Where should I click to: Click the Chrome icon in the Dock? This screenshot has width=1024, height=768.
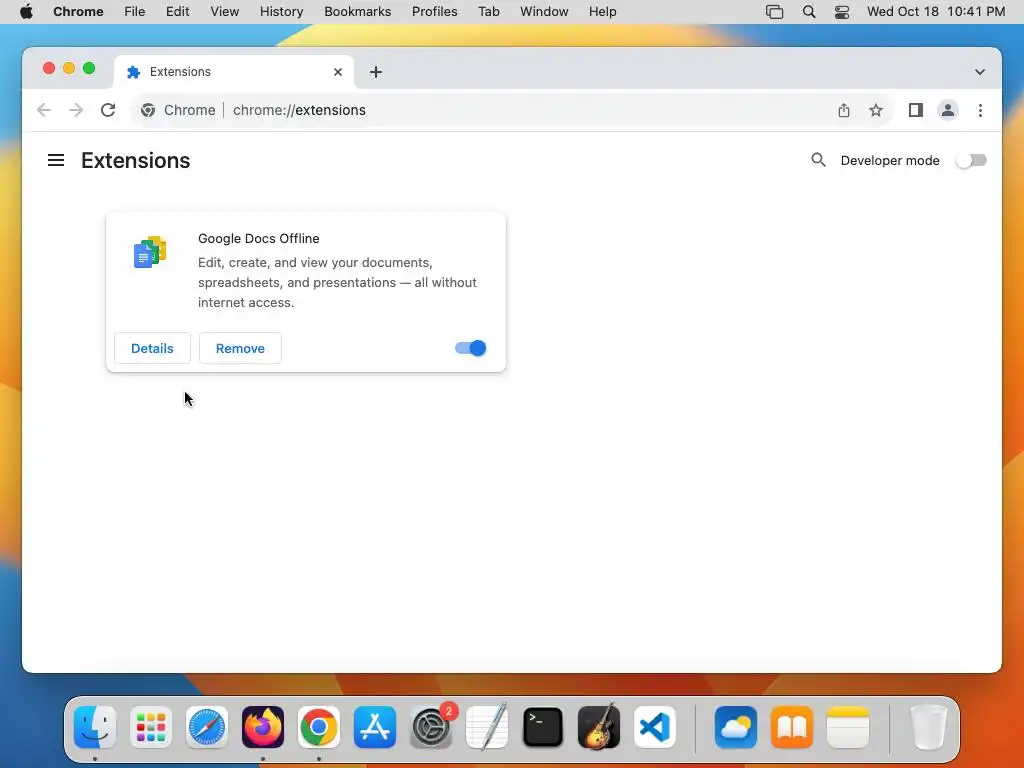coord(319,727)
